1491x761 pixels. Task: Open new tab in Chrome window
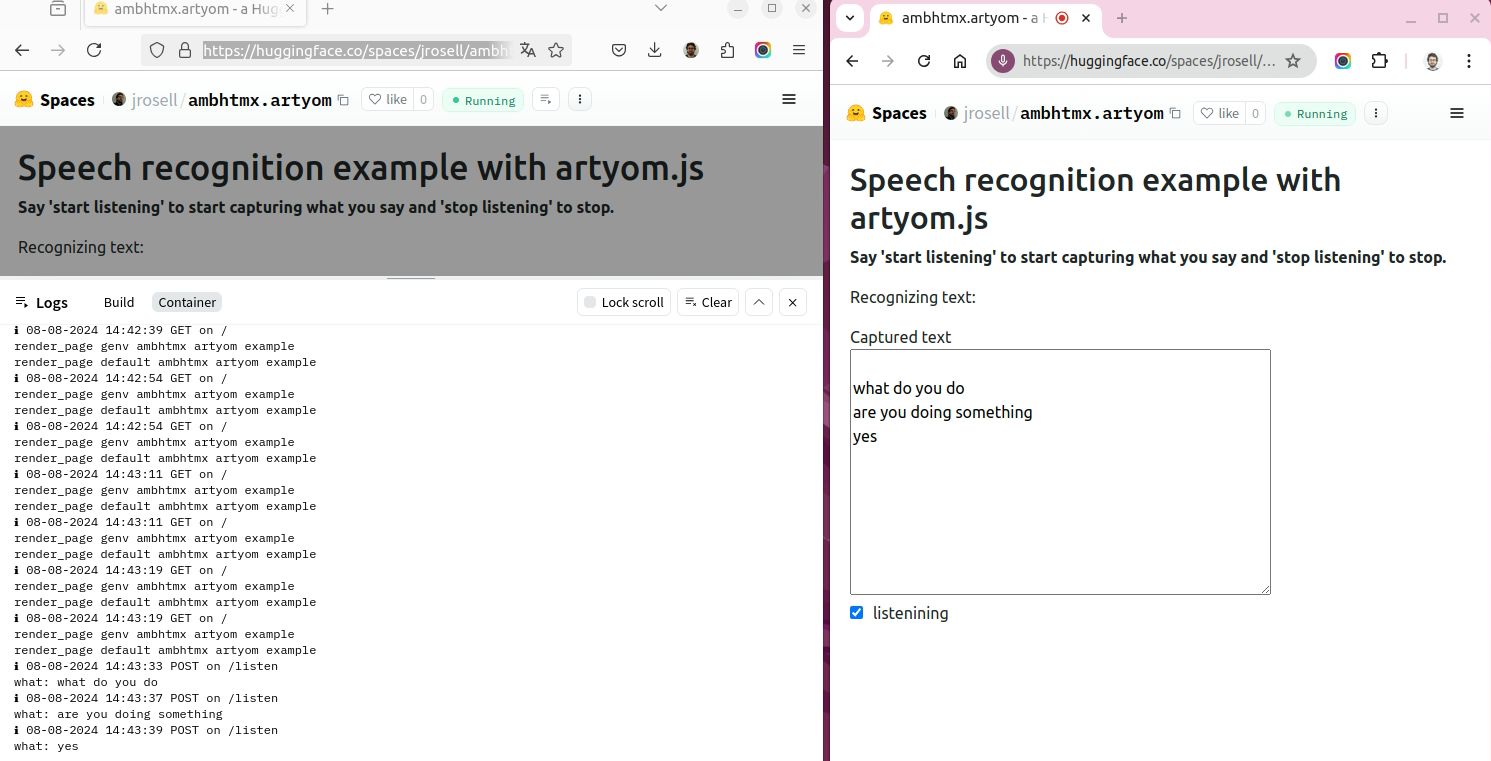coord(1122,18)
